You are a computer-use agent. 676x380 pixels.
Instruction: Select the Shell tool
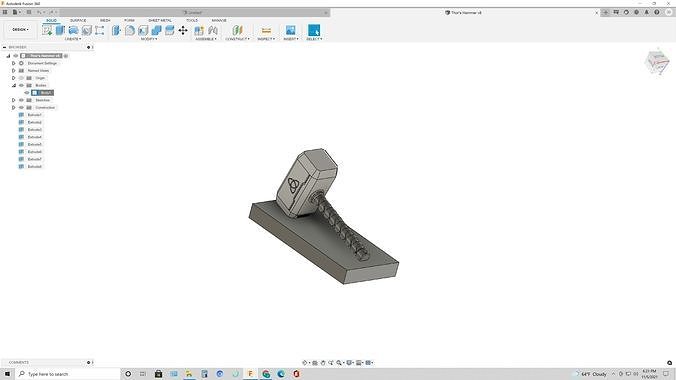tap(143, 30)
